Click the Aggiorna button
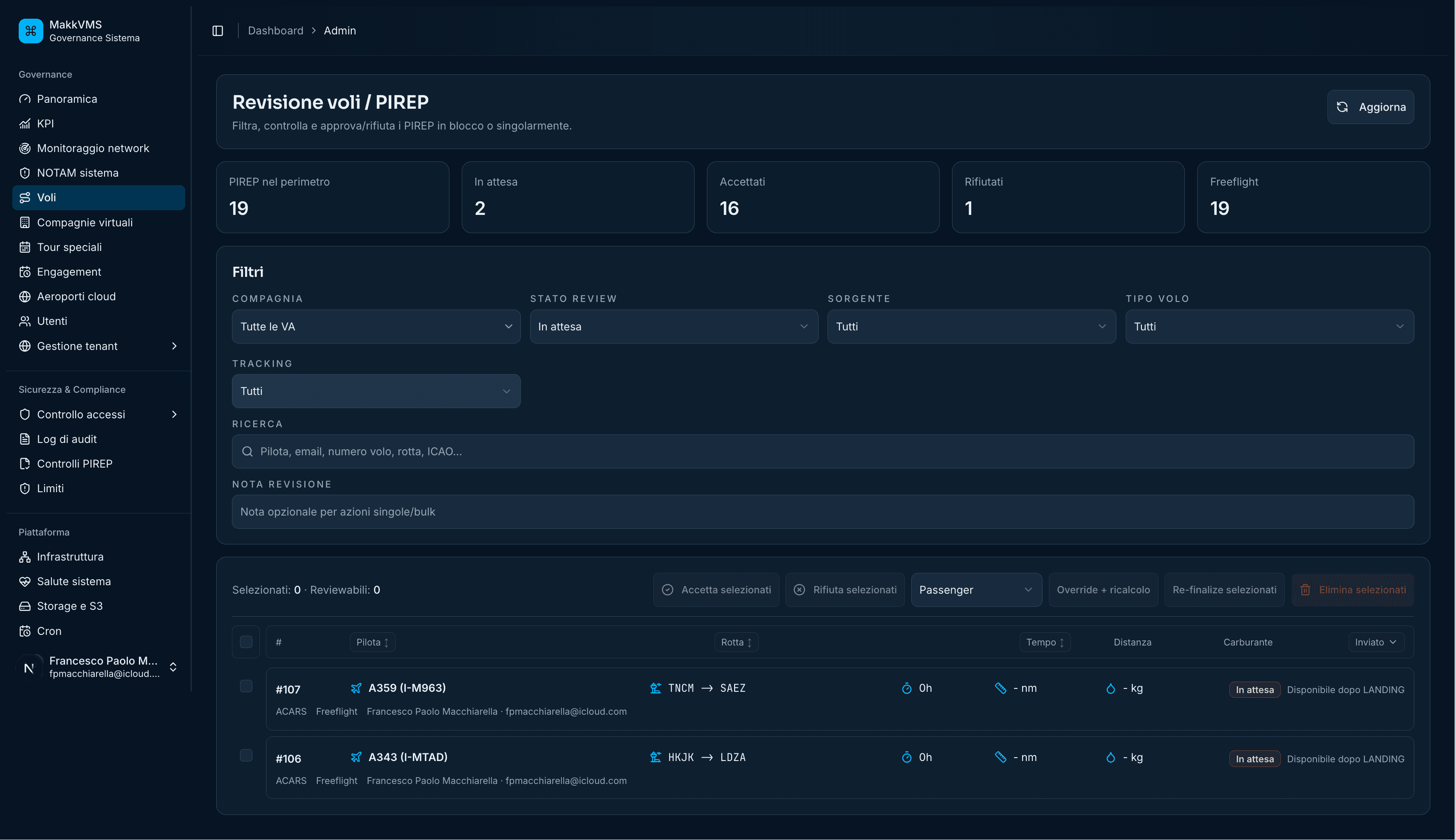This screenshot has height=840, width=1455. tap(1370, 107)
